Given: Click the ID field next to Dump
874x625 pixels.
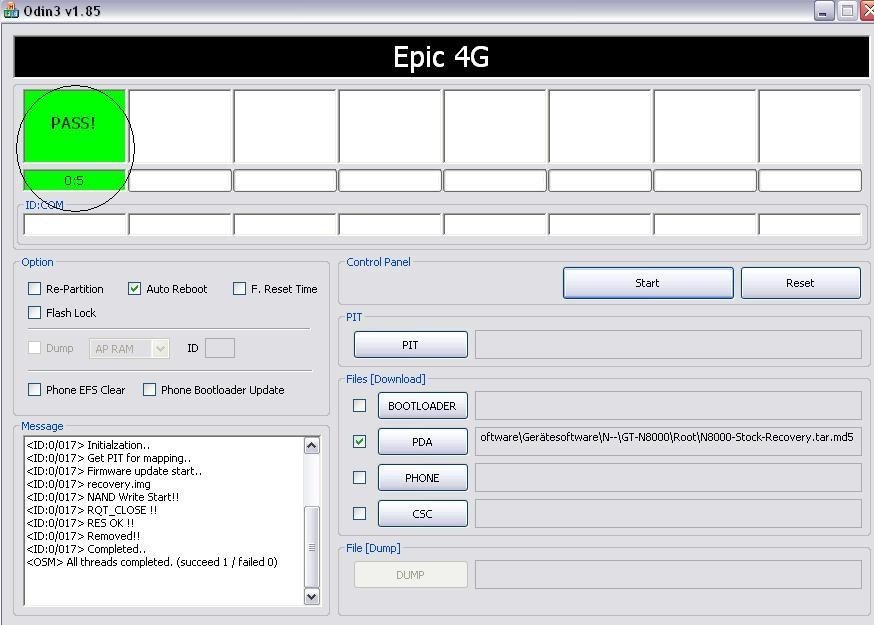Looking at the screenshot, I should [220, 348].
